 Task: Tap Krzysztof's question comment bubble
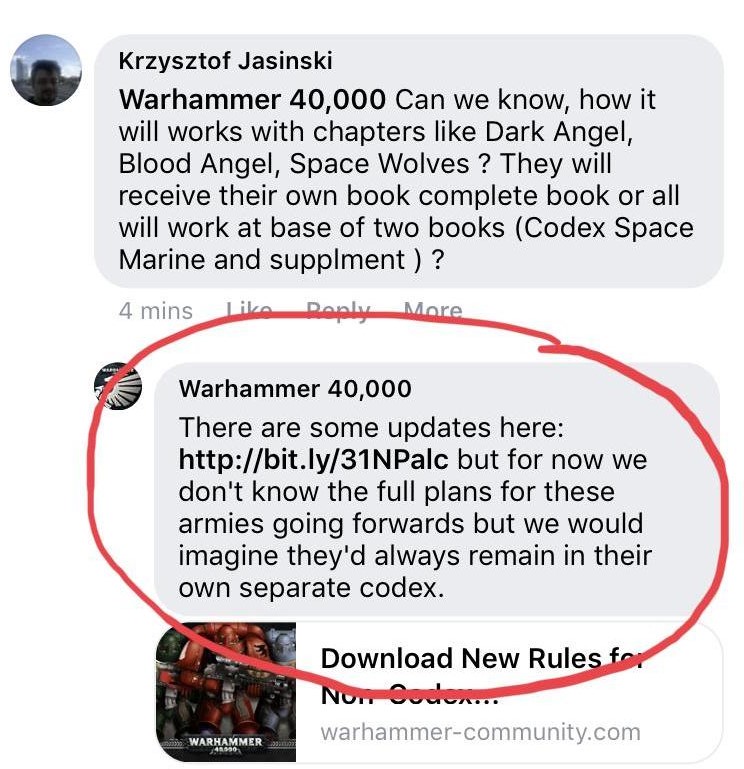[409, 161]
